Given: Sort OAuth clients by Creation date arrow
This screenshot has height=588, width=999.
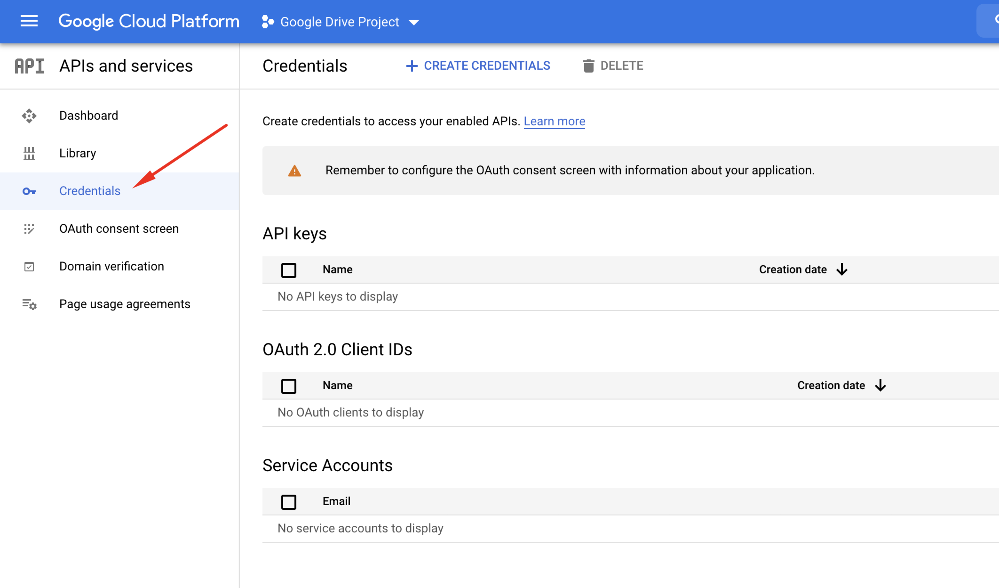Looking at the screenshot, I should (880, 385).
